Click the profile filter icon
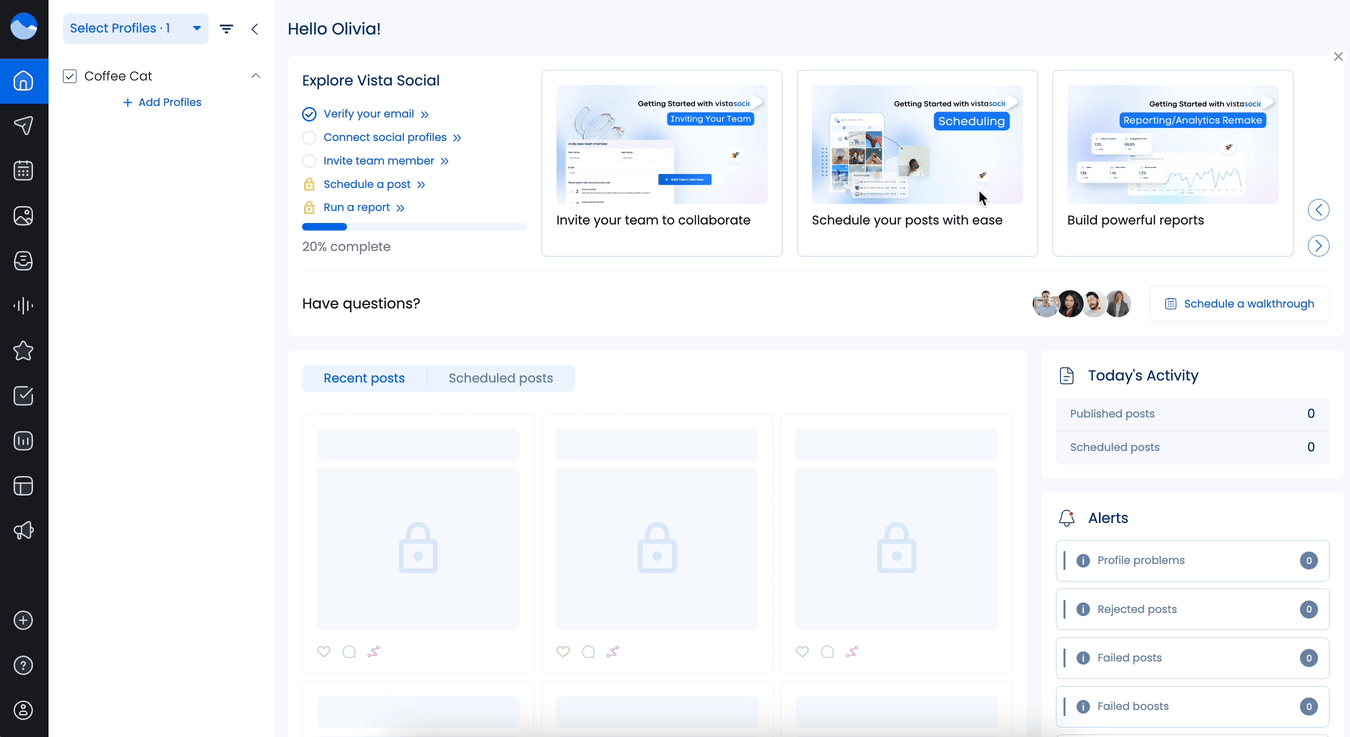 point(227,29)
